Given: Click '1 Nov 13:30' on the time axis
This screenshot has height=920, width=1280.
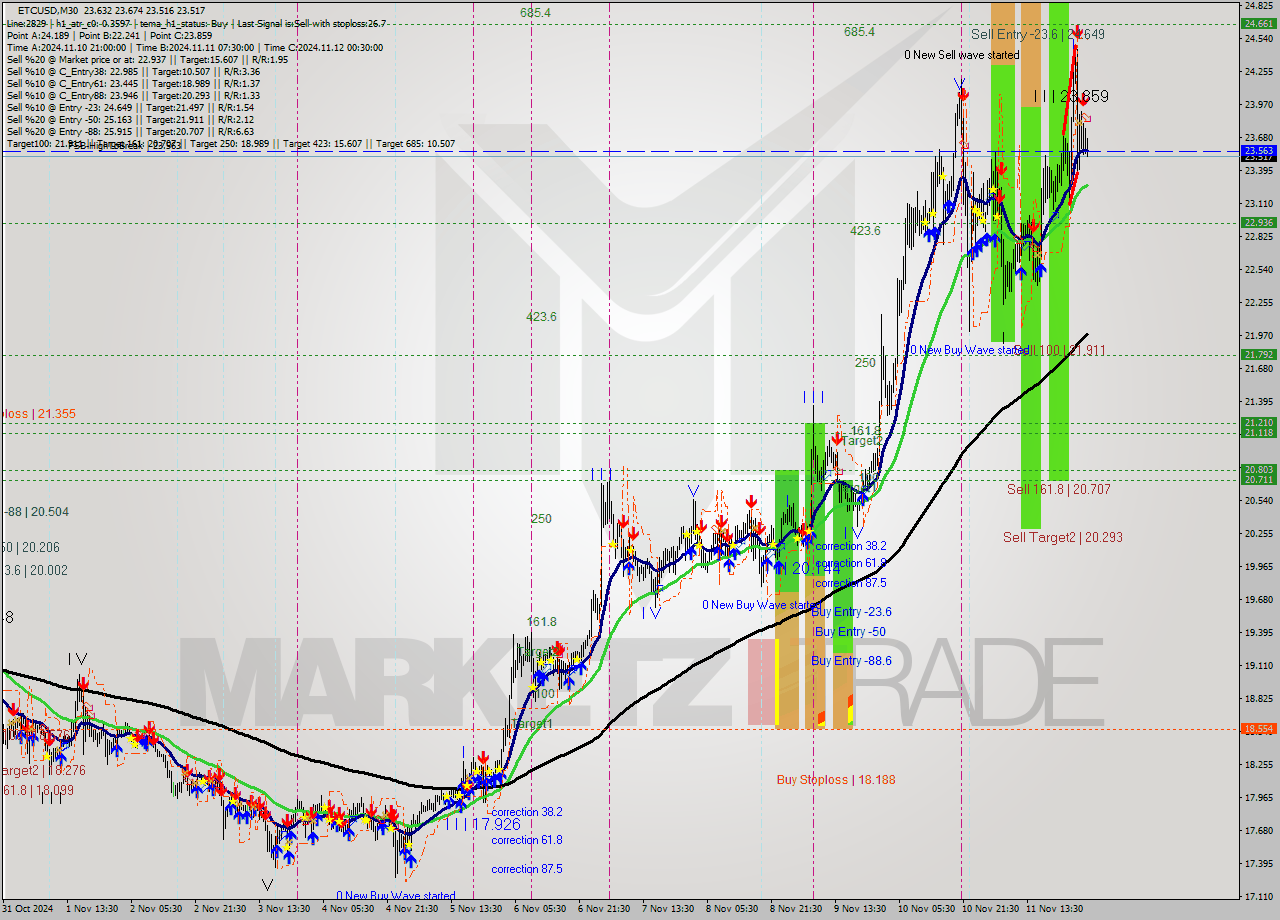Looking at the screenshot, I should (x=91, y=908).
